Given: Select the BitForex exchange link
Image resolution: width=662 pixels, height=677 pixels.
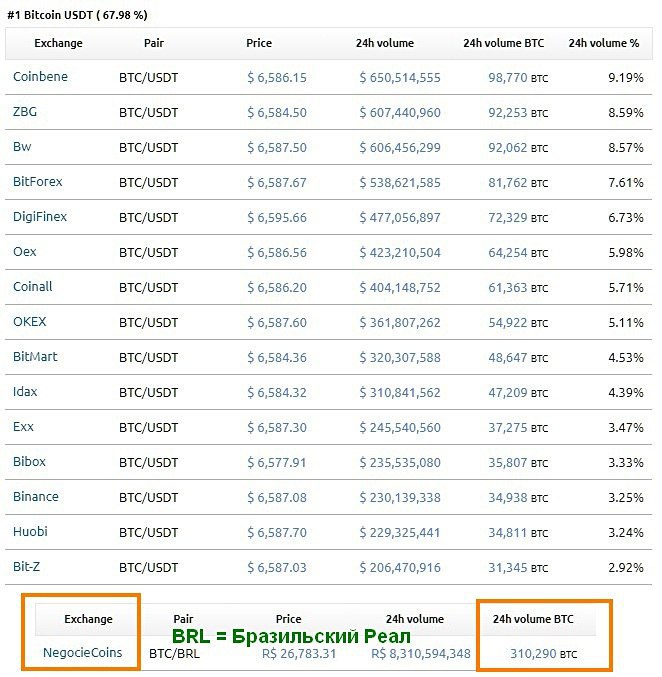Looking at the screenshot, I should click(38, 182).
